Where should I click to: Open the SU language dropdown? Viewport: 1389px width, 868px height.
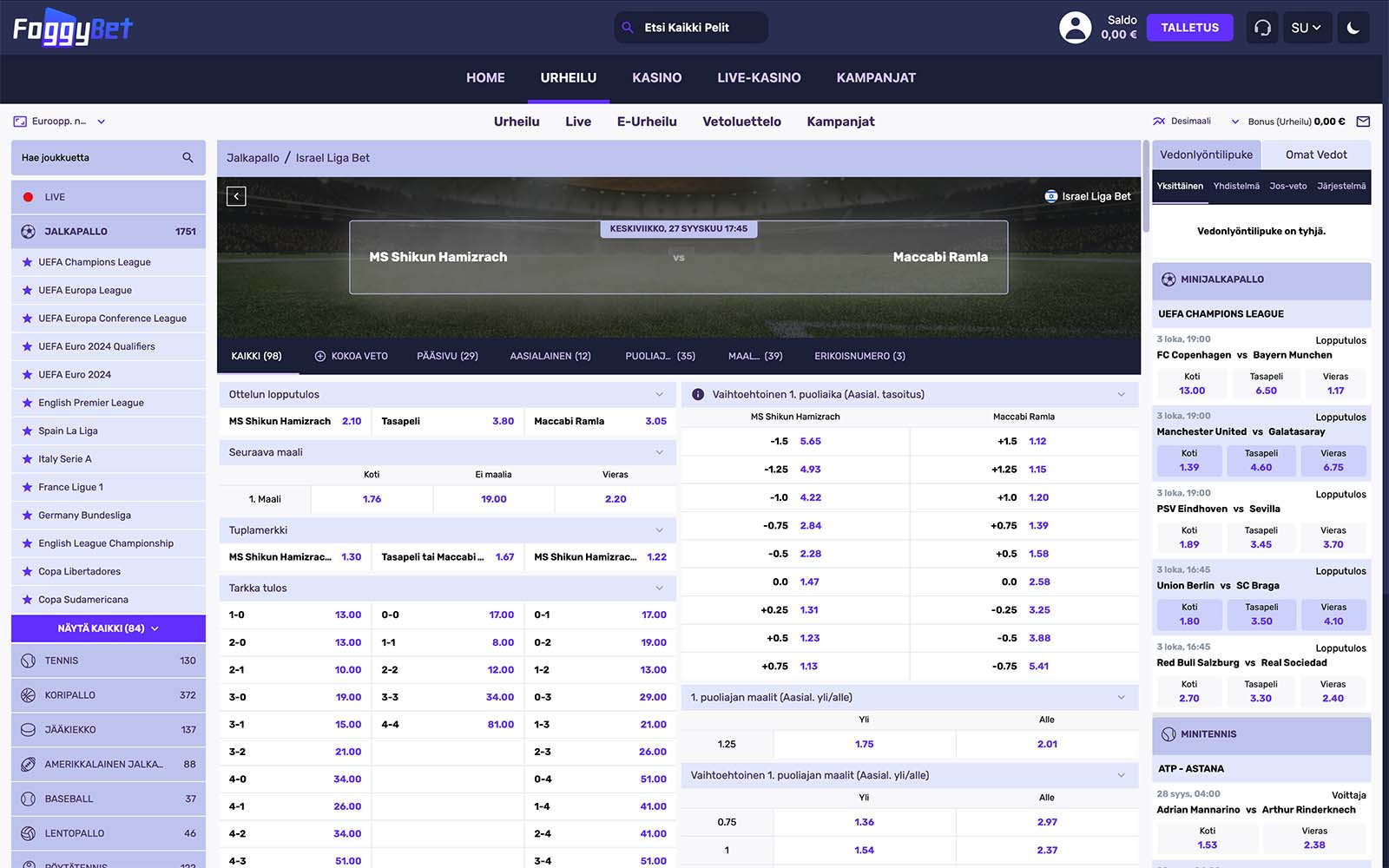[x=1305, y=28]
